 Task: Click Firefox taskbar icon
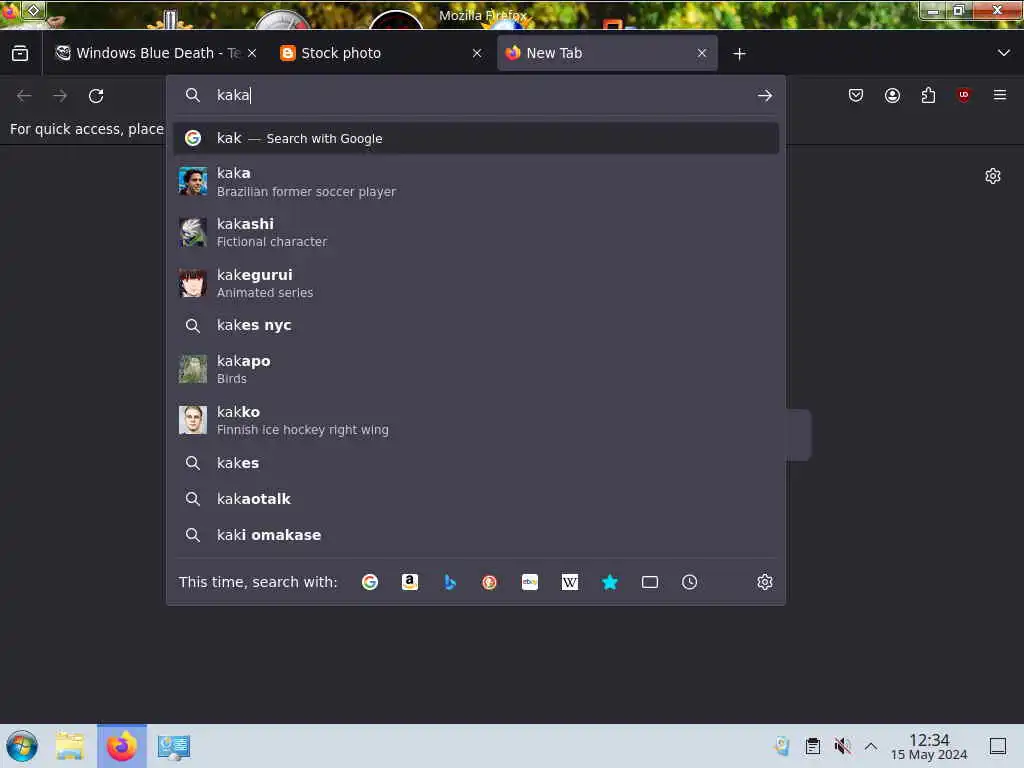[x=122, y=746]
